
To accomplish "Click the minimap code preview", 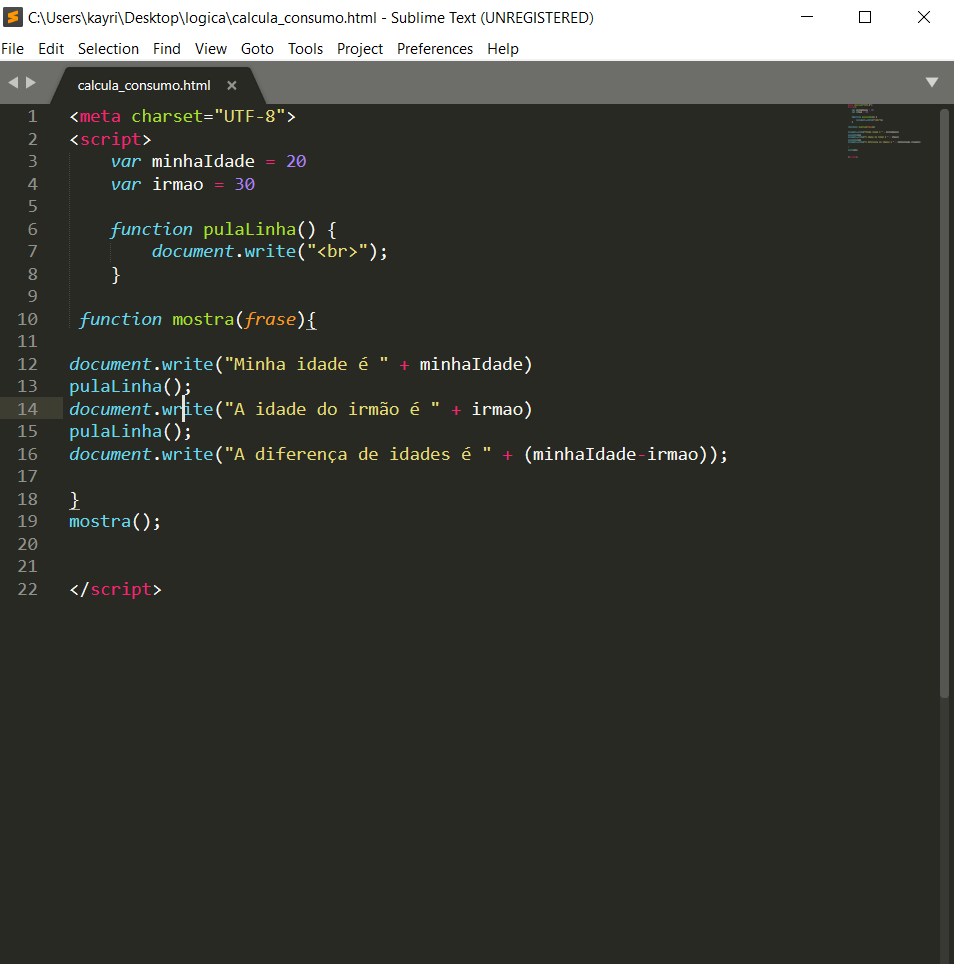I will pos(884,131).
